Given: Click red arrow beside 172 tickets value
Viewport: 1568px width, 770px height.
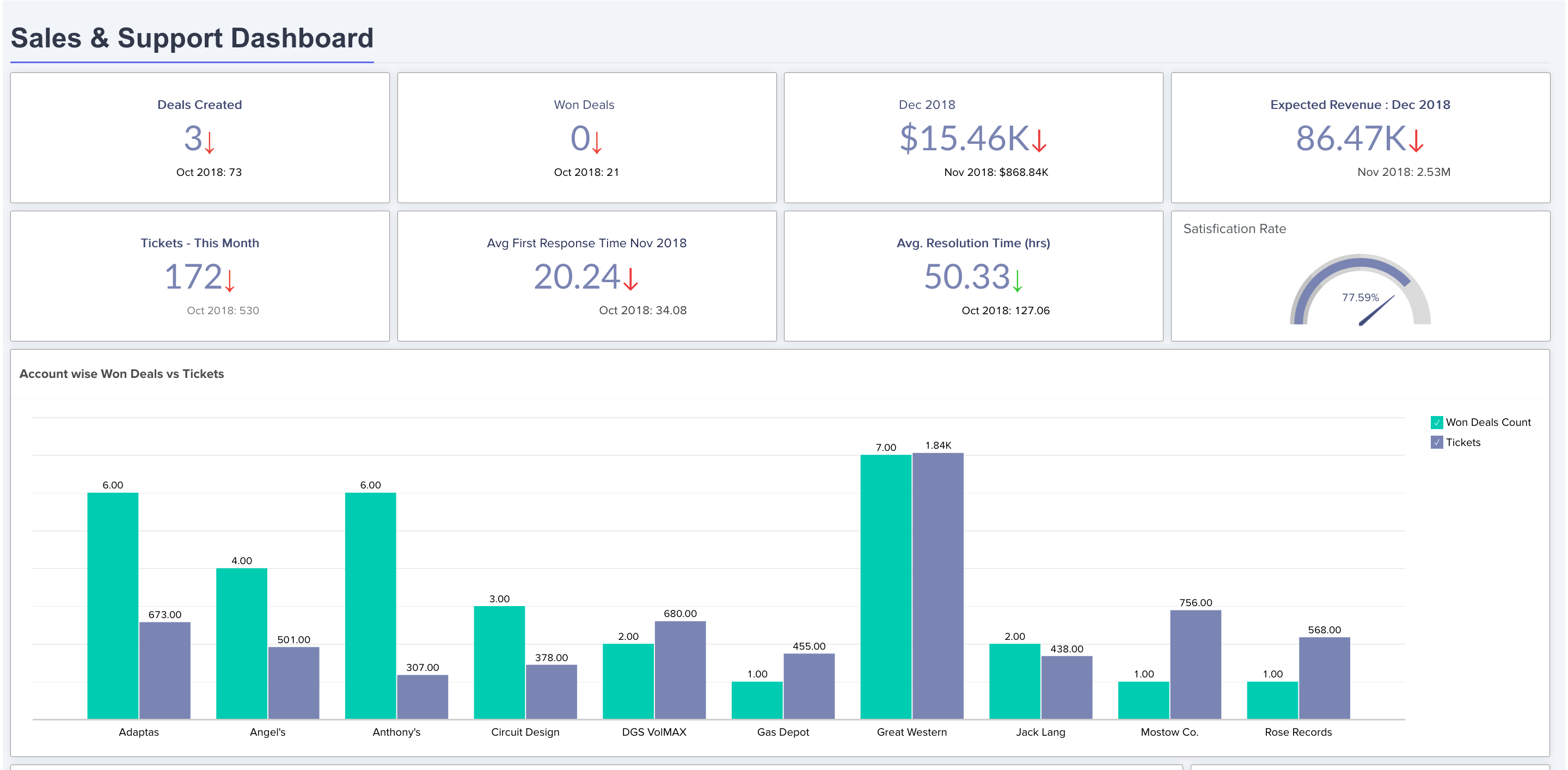Looking at the screenshot, I should coord(229,280).
